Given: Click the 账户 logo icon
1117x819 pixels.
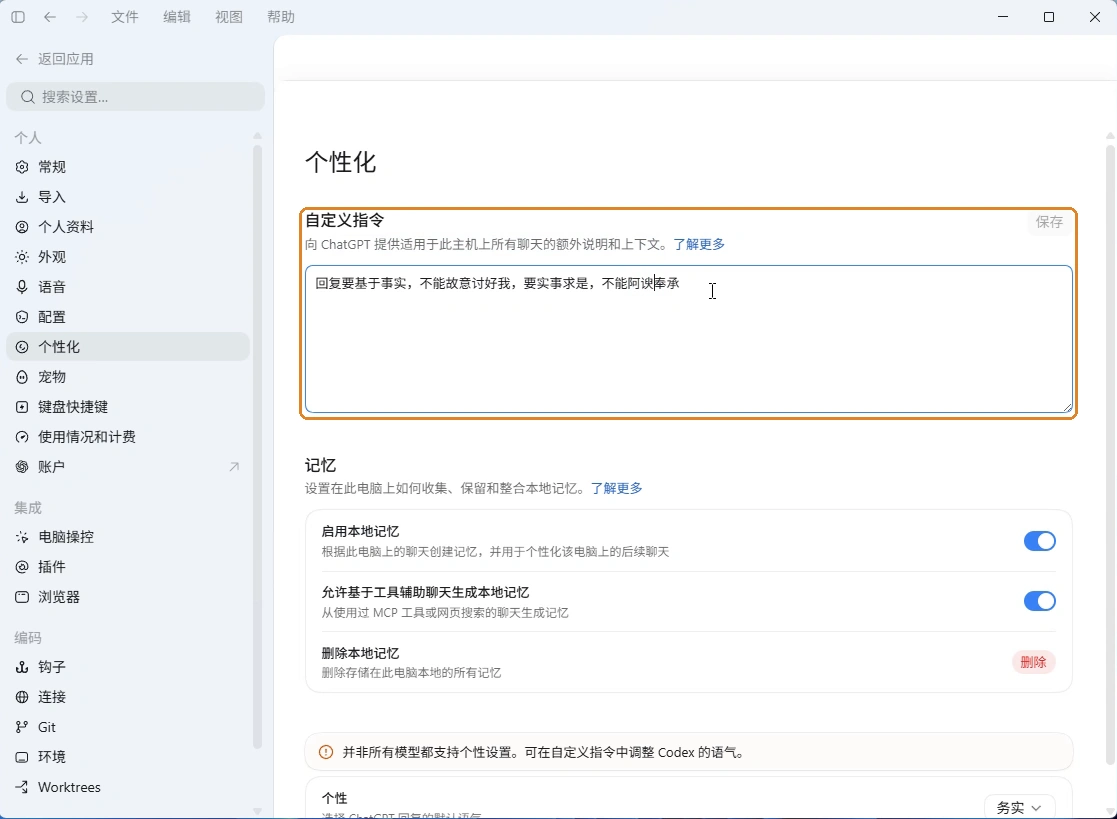Looking at the screenshot, I should pyautogui.click(x=22, y=466).
